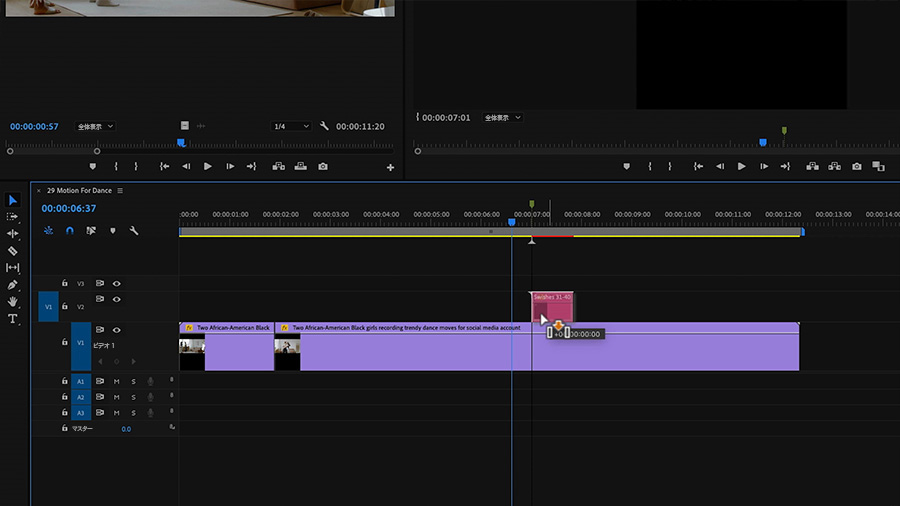Mark Out point in Program monitor
The height and width of the screenshot is (506, 900).
click(x=670, y=166)
